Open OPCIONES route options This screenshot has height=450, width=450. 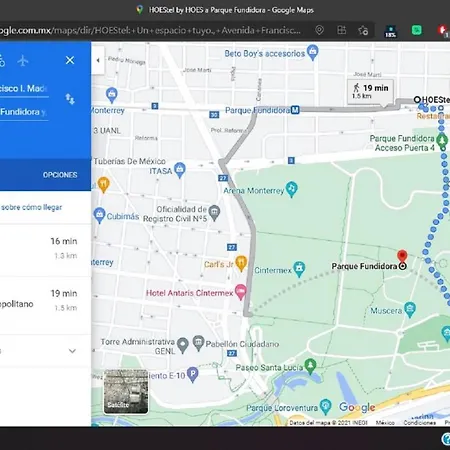click(60, 175)
